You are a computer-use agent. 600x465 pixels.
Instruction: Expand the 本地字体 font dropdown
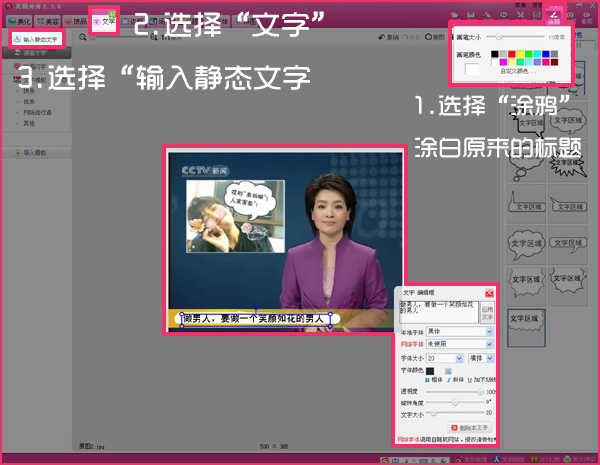489,330
